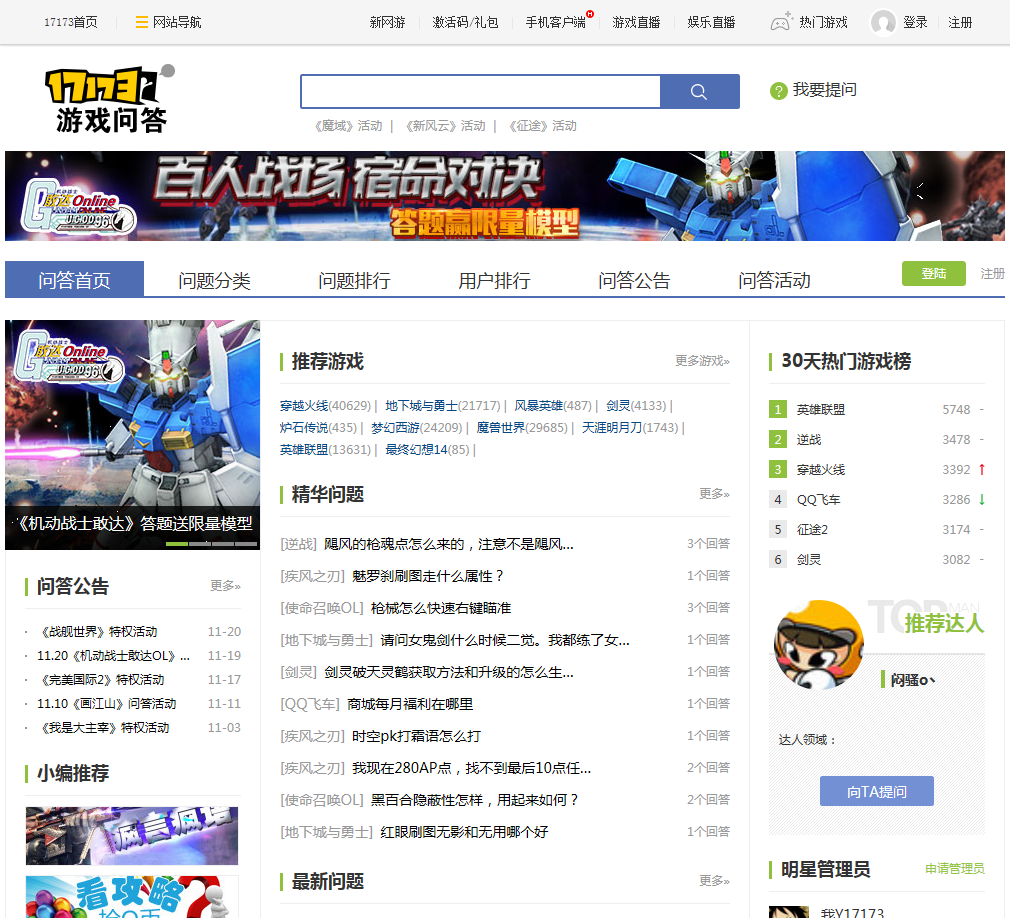Open question 商城每月福利在哪里

tap(410, 704)
